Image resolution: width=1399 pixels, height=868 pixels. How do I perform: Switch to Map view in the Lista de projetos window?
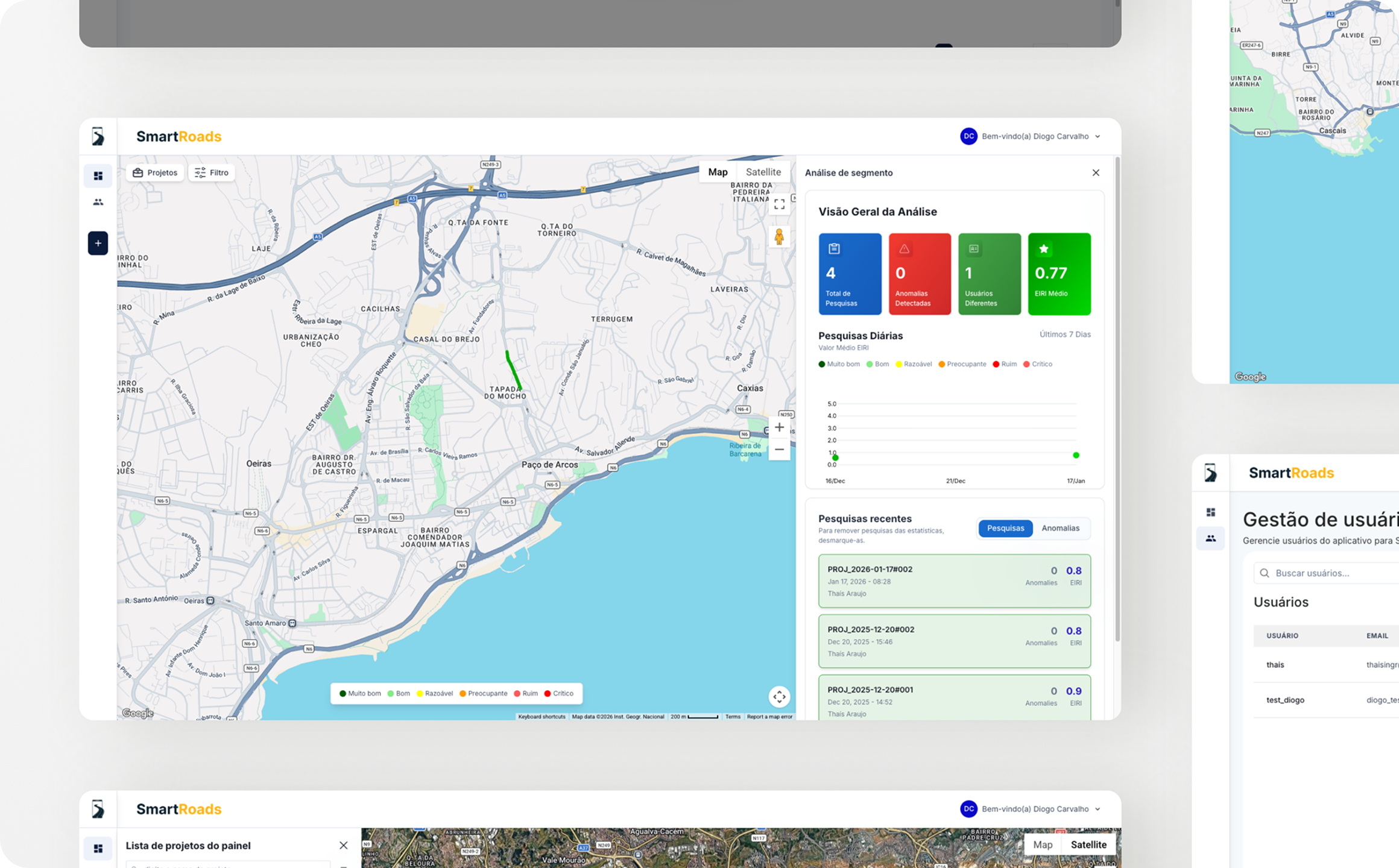1043,844
